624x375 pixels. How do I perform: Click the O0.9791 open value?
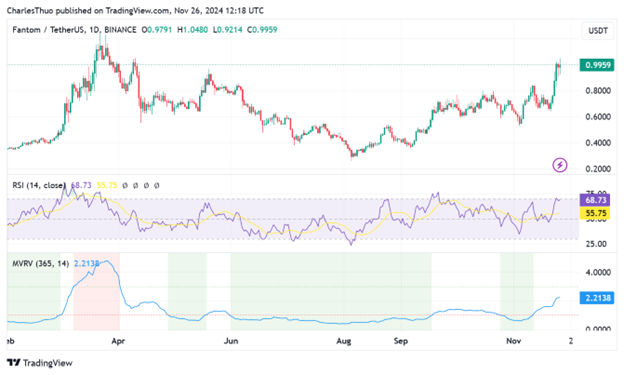[157, 30]
